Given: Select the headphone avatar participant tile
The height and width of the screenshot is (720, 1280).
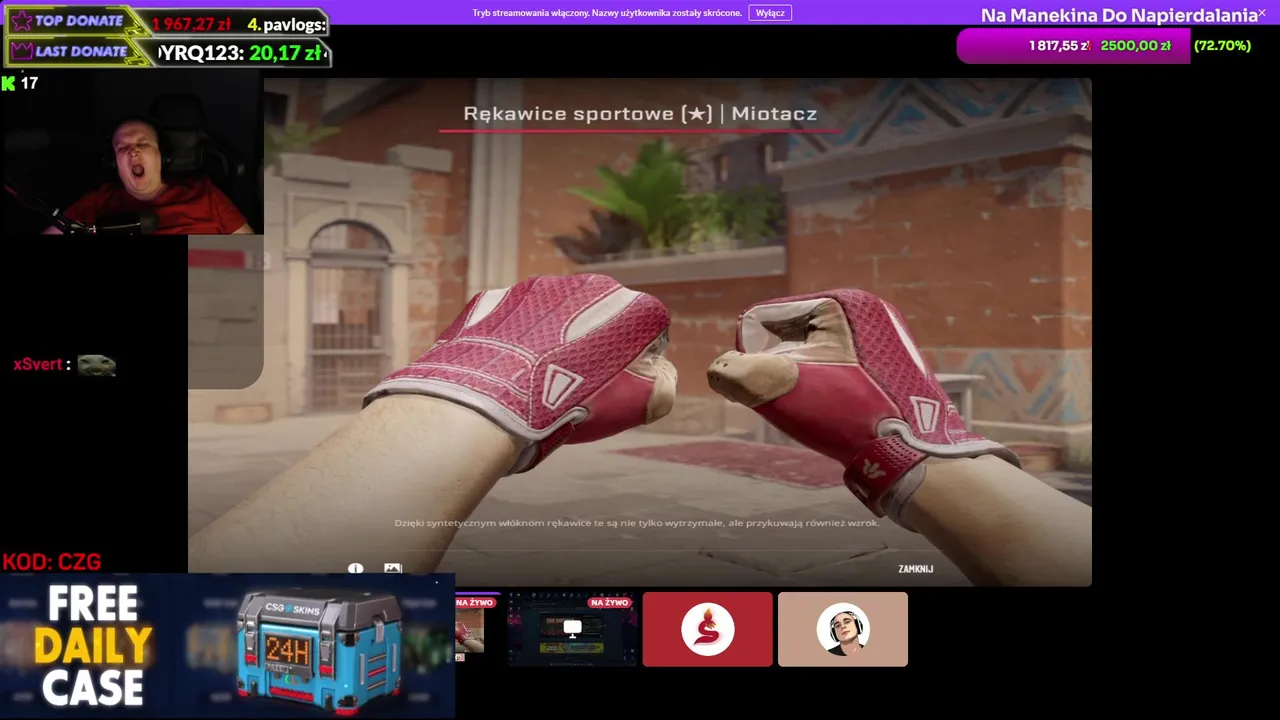Looking at the screenshot, I should 843,629.
